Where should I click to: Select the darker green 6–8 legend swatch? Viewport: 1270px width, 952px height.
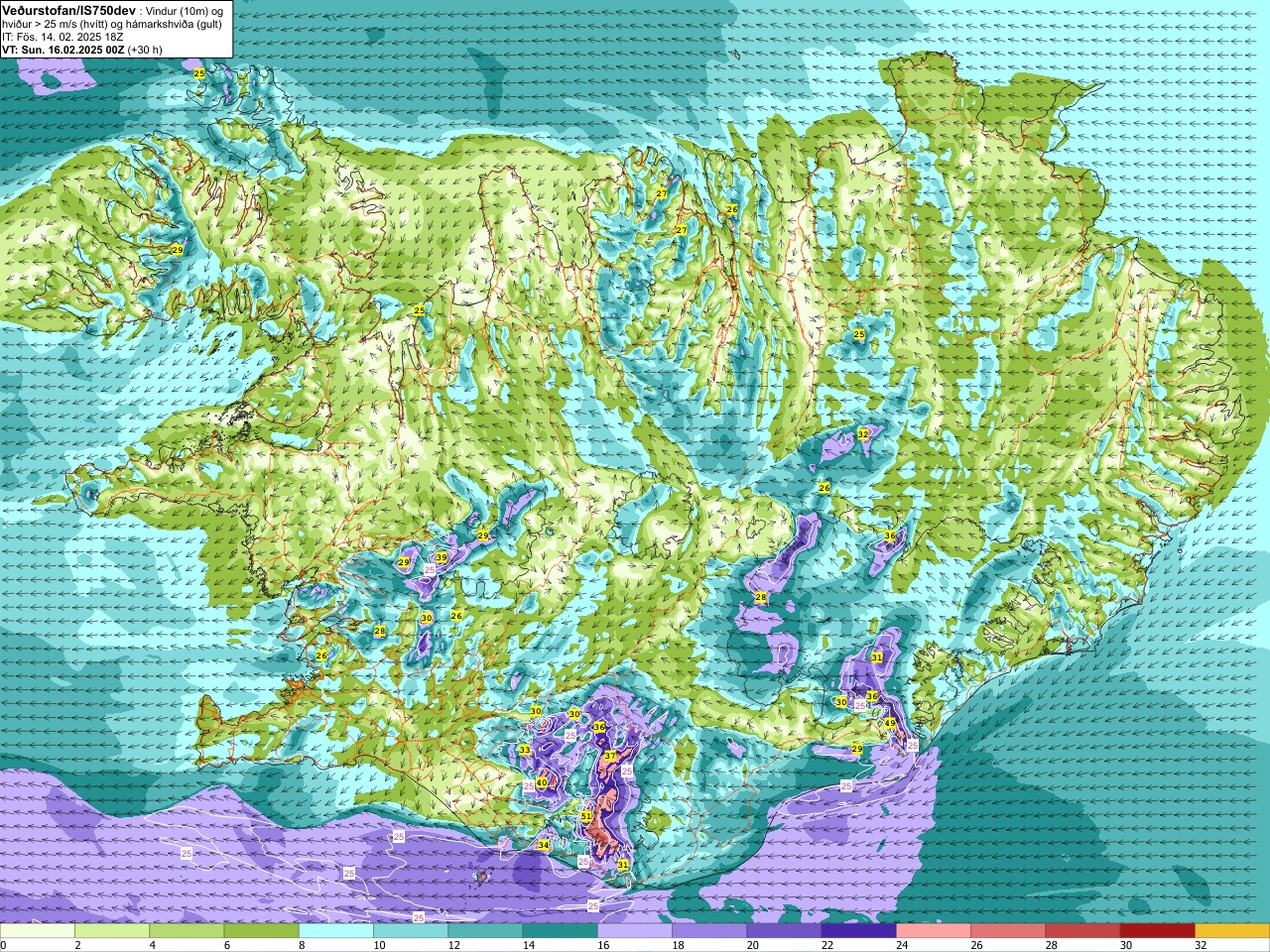click(261, 931)
